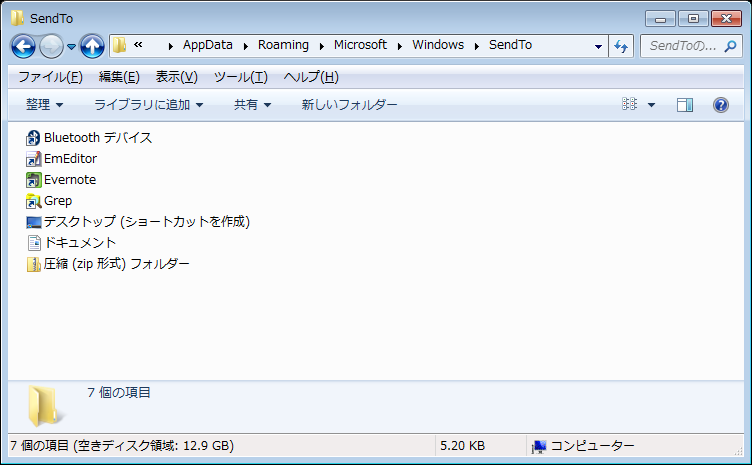Click the EmEditor file name
752x465 pixels.
(x=70, y=159)
